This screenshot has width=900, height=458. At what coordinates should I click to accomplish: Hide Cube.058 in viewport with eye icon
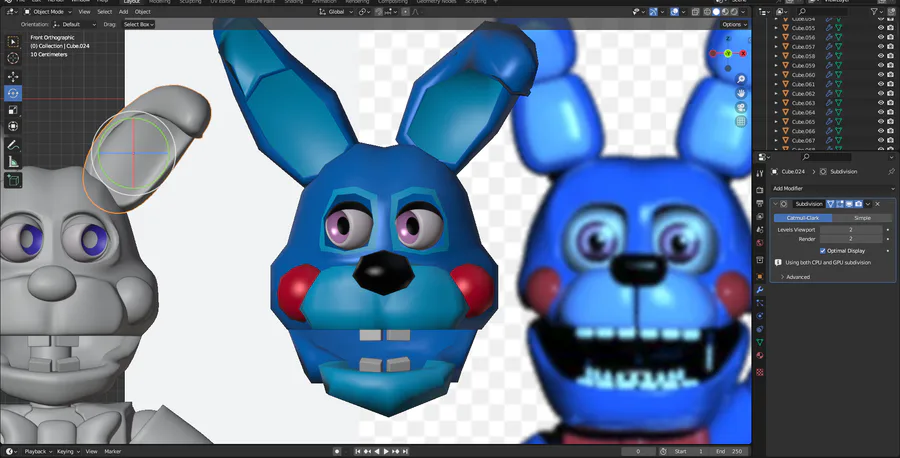(881, 56)
